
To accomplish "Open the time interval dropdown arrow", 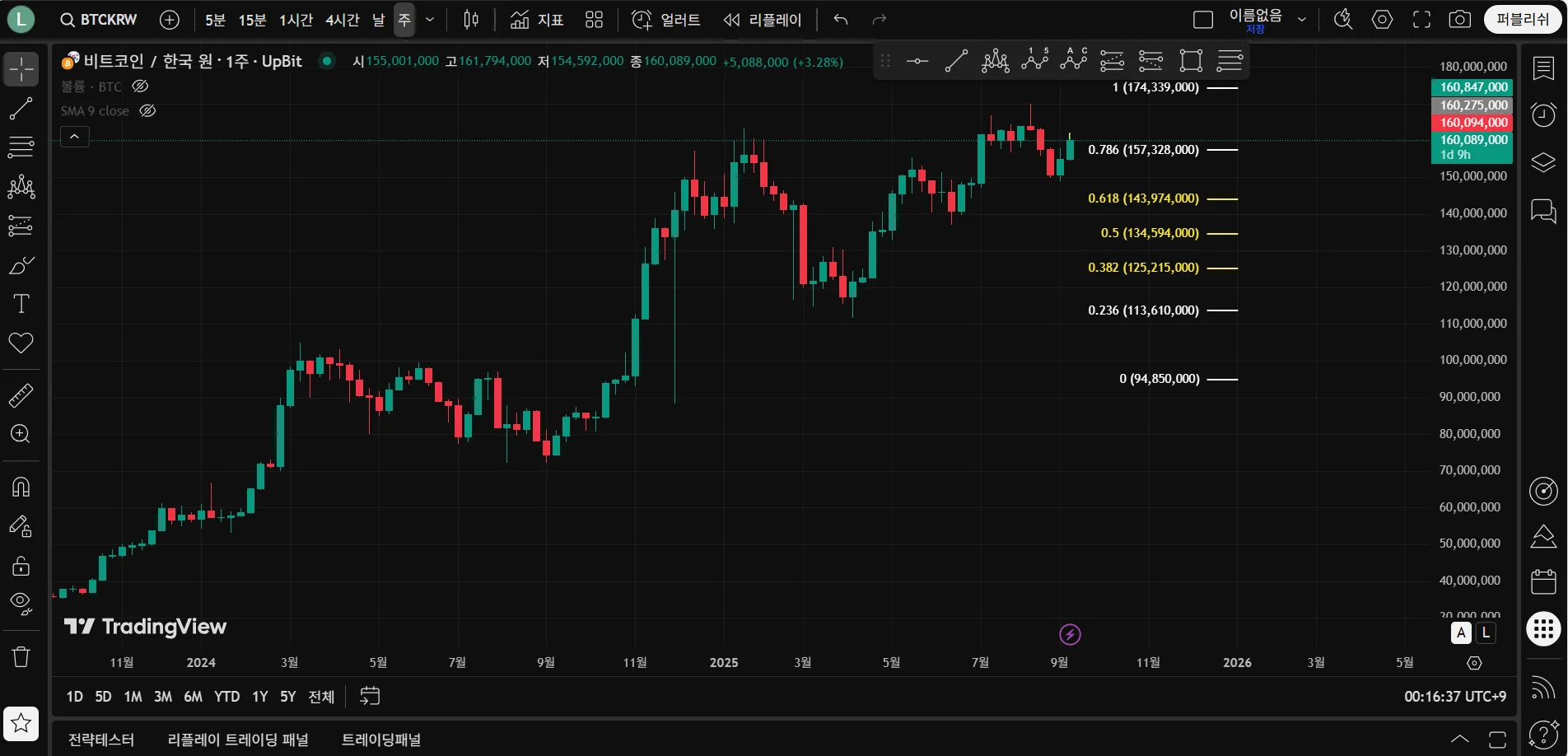I will [x=429, y=20].
